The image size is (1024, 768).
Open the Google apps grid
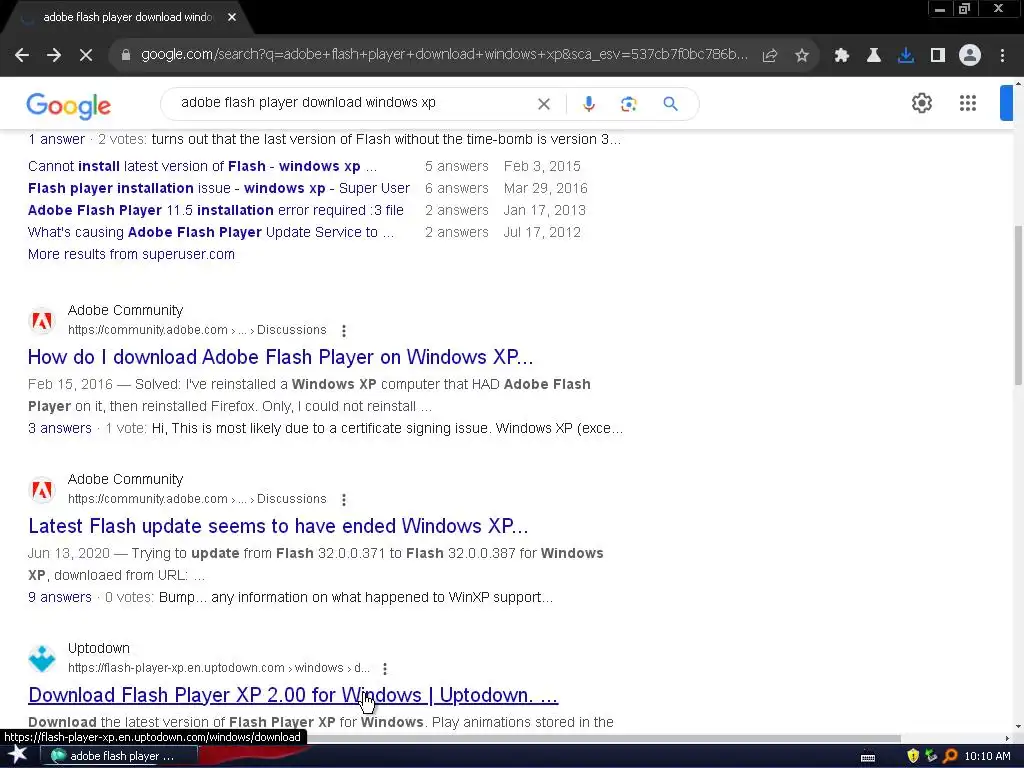click(968, 103)
